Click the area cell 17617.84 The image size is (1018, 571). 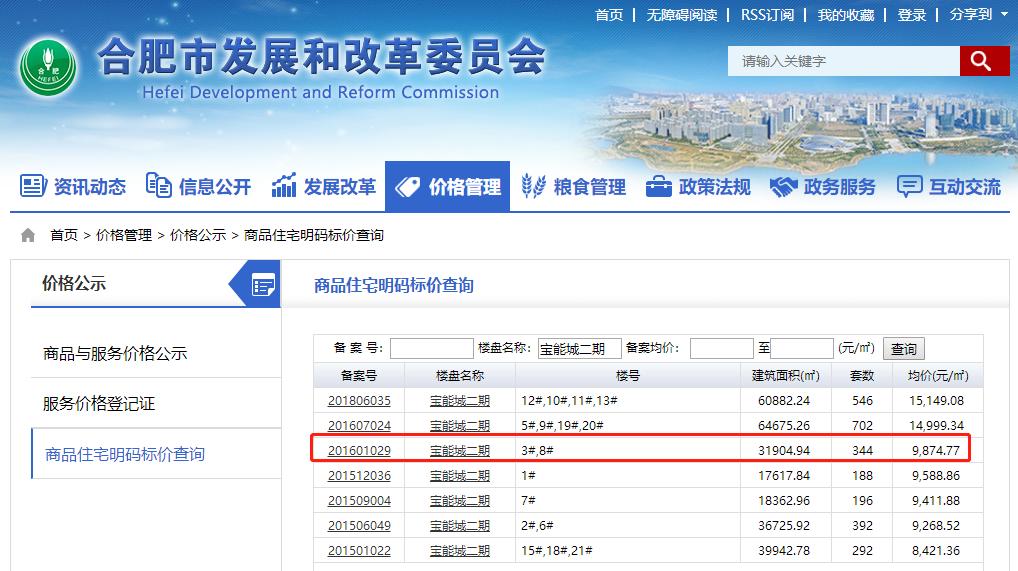[784, 476]
